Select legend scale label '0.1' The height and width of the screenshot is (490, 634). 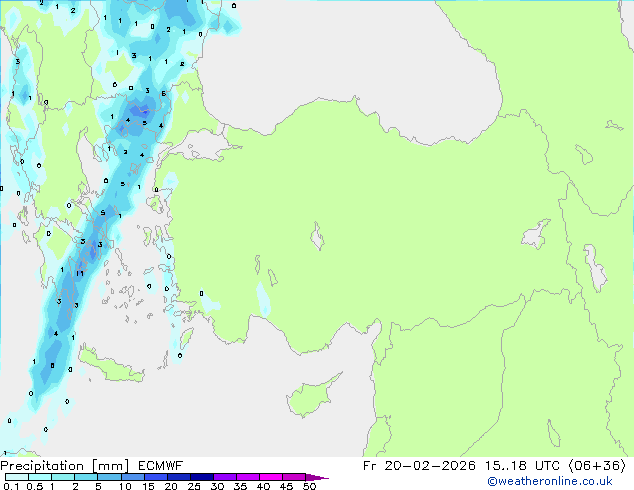click(11, 486)
